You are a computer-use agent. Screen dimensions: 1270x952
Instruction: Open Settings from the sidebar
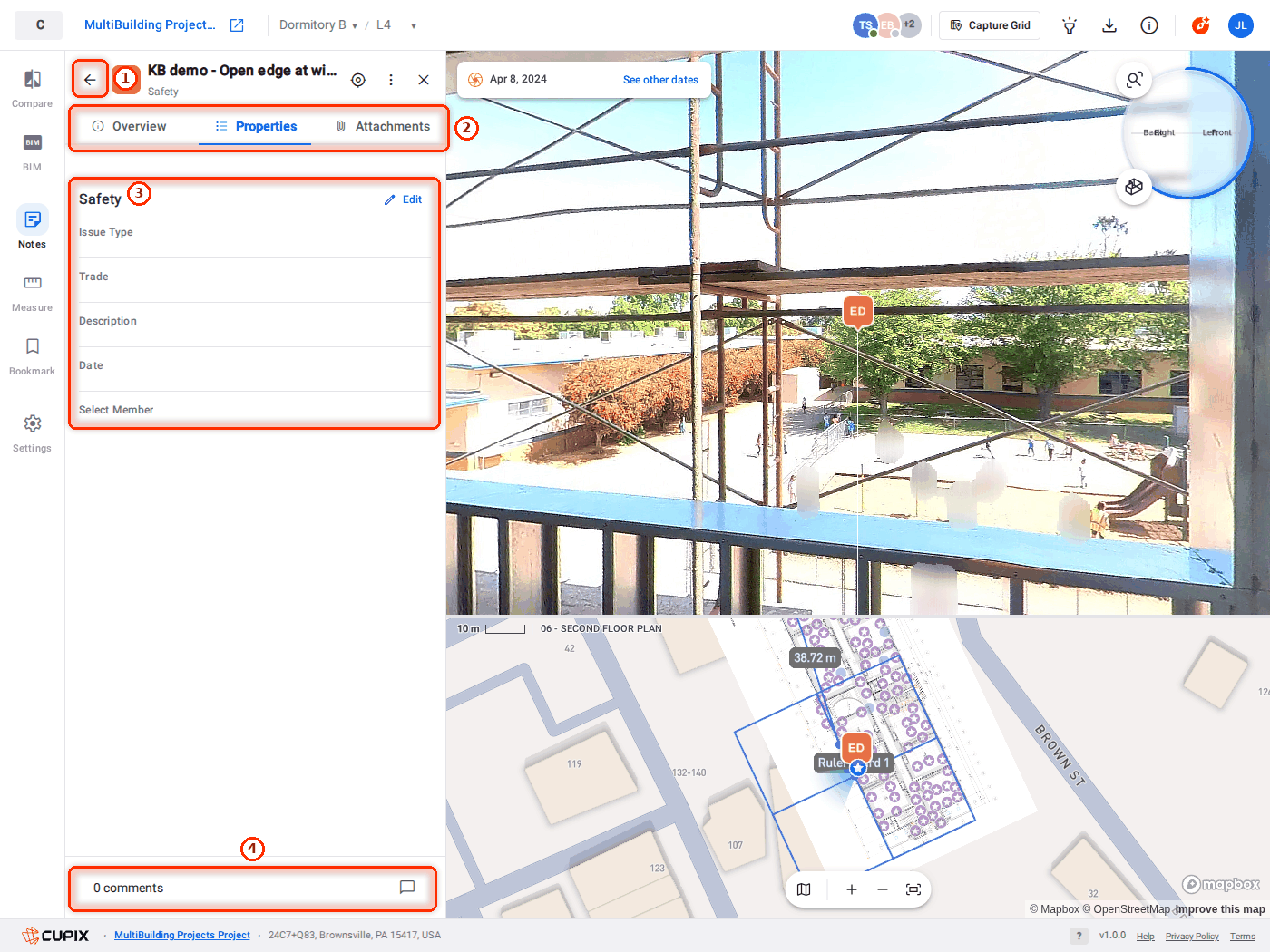coord(32,433)
